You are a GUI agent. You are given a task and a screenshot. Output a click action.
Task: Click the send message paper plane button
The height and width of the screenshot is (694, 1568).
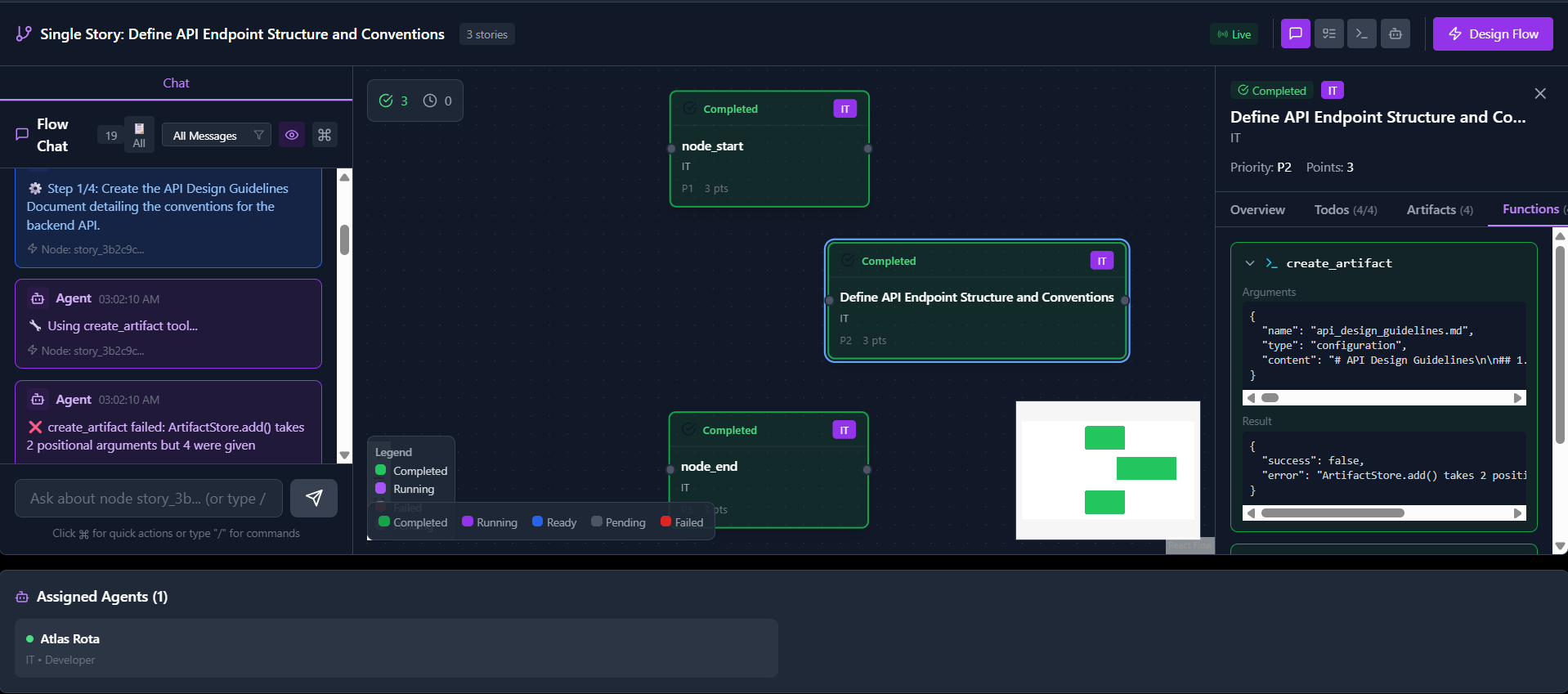tap(314, 499)
